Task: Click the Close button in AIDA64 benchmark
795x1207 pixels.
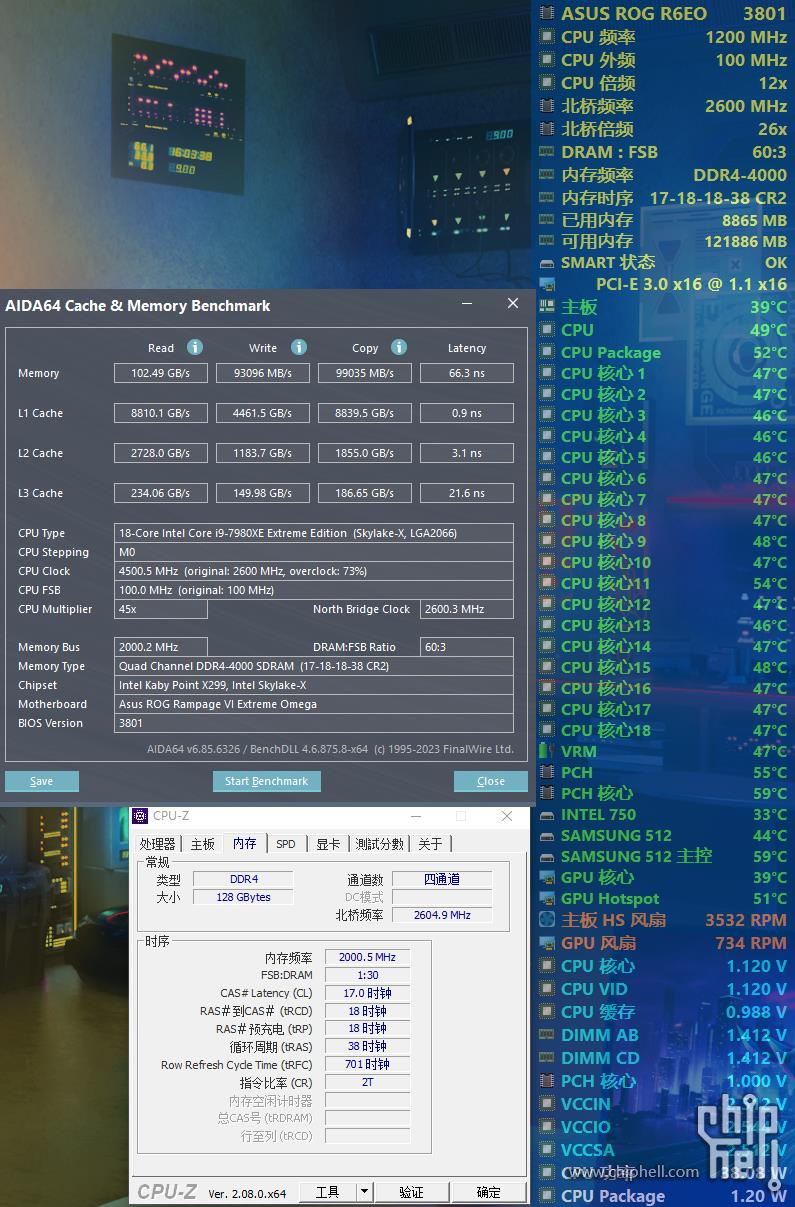Action: click(x=491, y=781)
